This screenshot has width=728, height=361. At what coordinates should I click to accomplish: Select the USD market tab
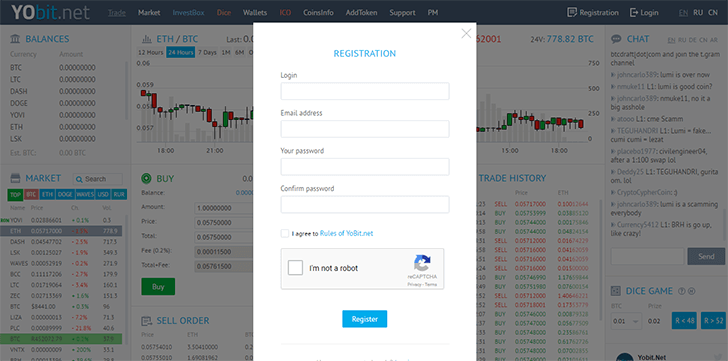[103, 194]
